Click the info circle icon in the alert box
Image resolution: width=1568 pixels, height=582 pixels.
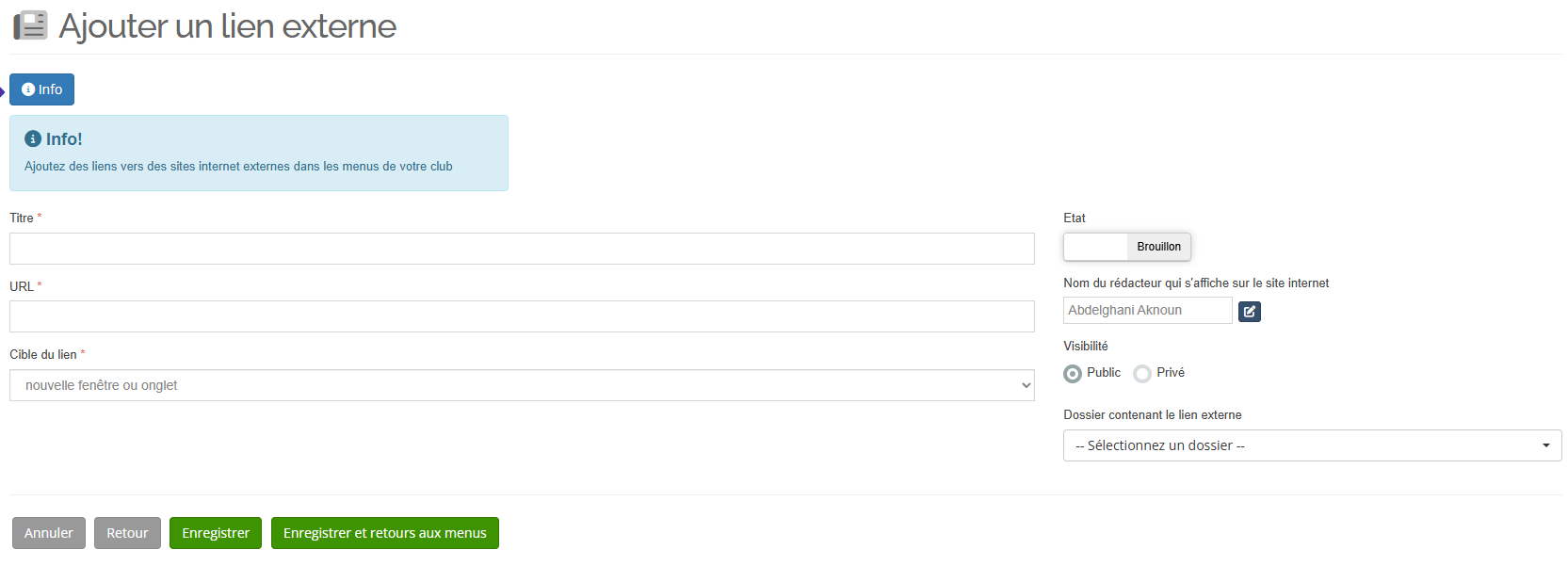pyautogui.click(x=33, y=139)
